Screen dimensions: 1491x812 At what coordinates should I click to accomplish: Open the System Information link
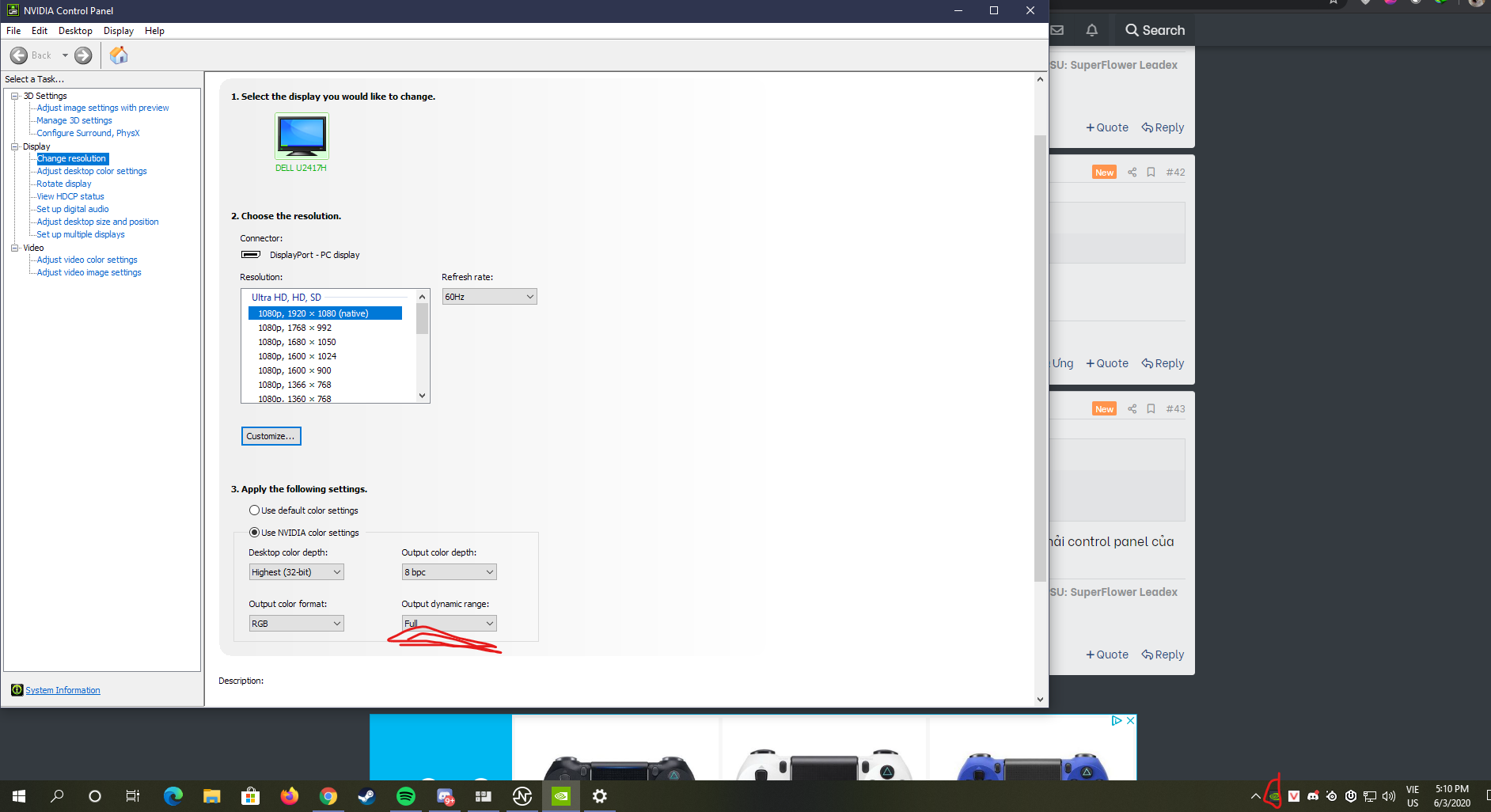tap(63, 690)
